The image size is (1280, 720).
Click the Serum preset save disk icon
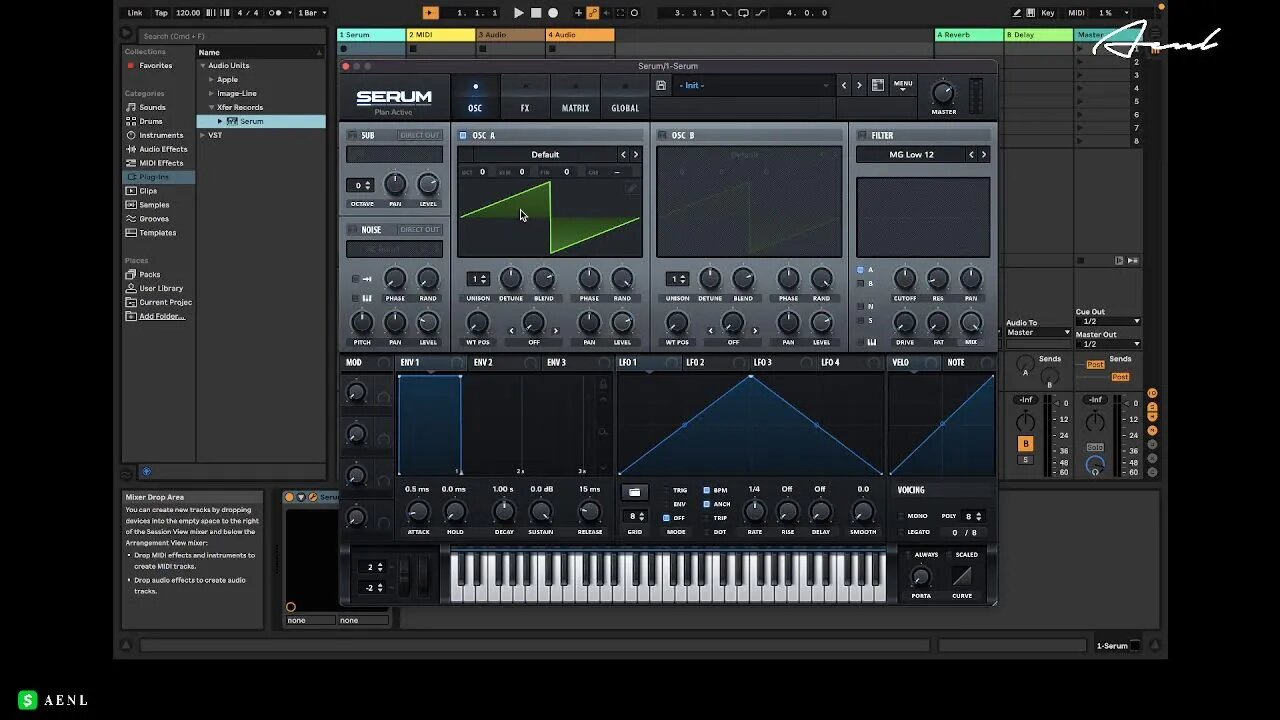(661, 85)
